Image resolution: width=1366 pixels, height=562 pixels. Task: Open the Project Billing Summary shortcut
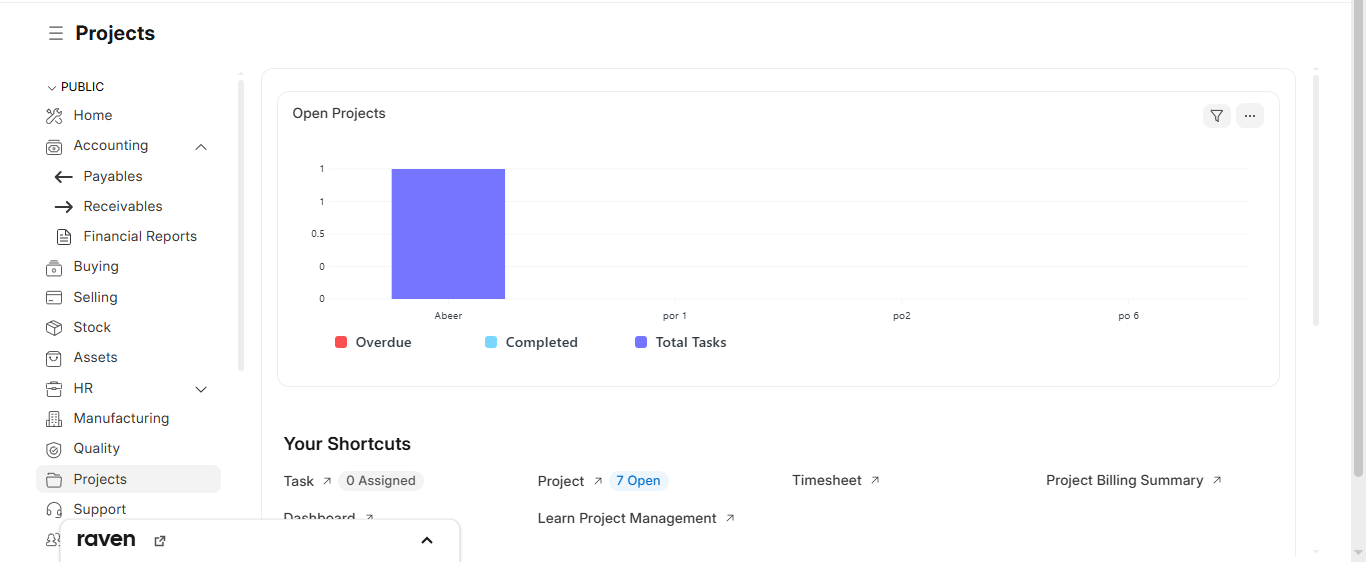1124,481
